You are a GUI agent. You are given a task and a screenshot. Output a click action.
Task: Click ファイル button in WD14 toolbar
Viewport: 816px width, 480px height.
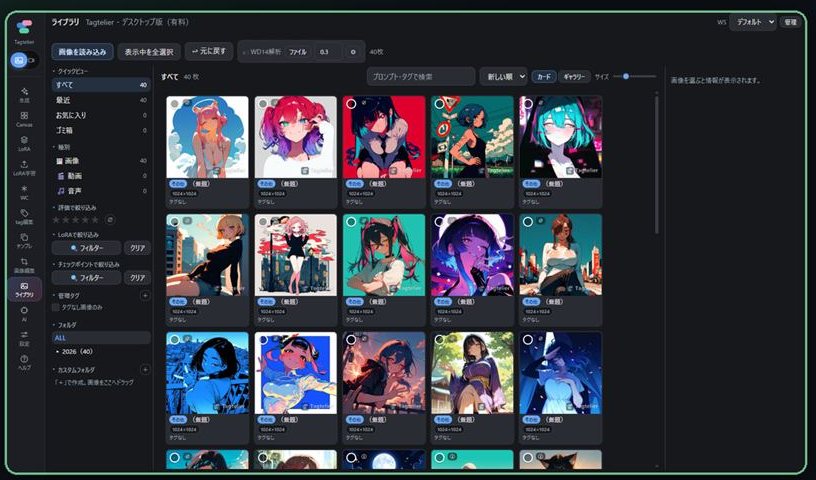[x=298, y=52]
